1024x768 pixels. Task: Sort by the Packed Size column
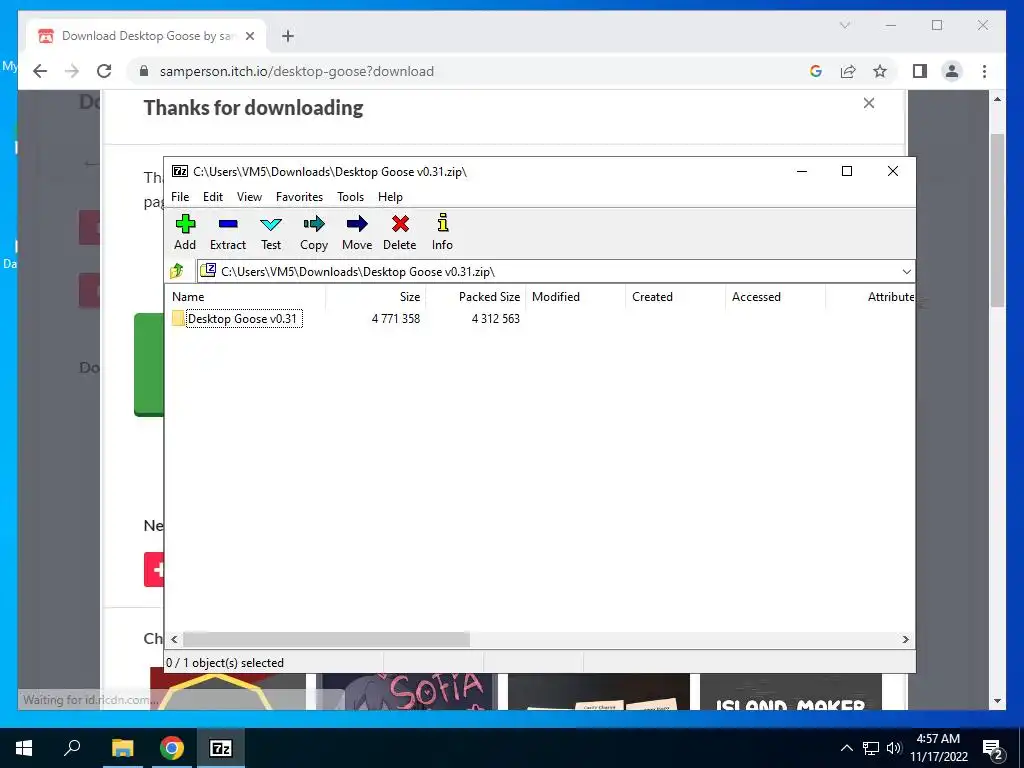(475, 296)
